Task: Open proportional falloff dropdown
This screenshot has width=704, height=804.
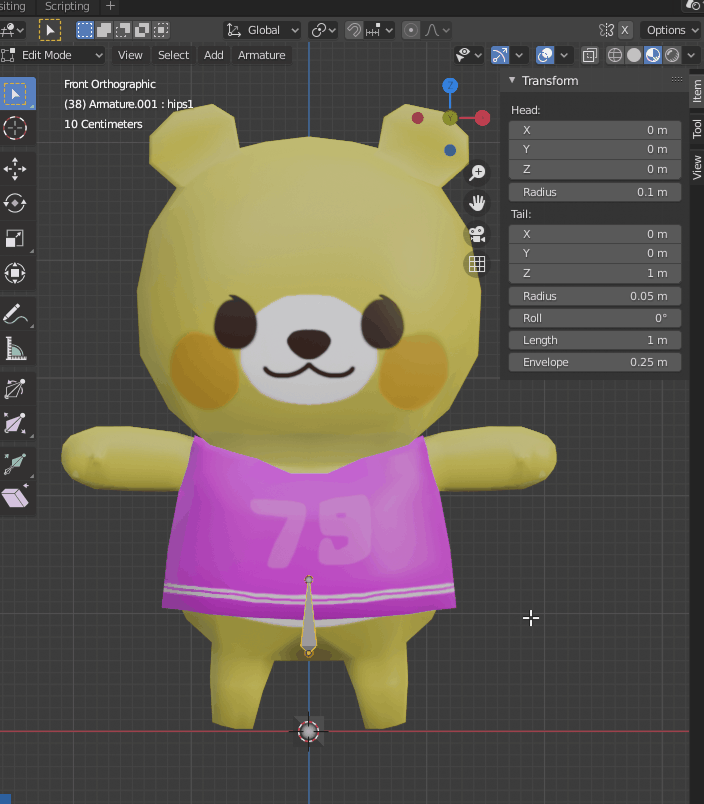Action: (437, 30)
